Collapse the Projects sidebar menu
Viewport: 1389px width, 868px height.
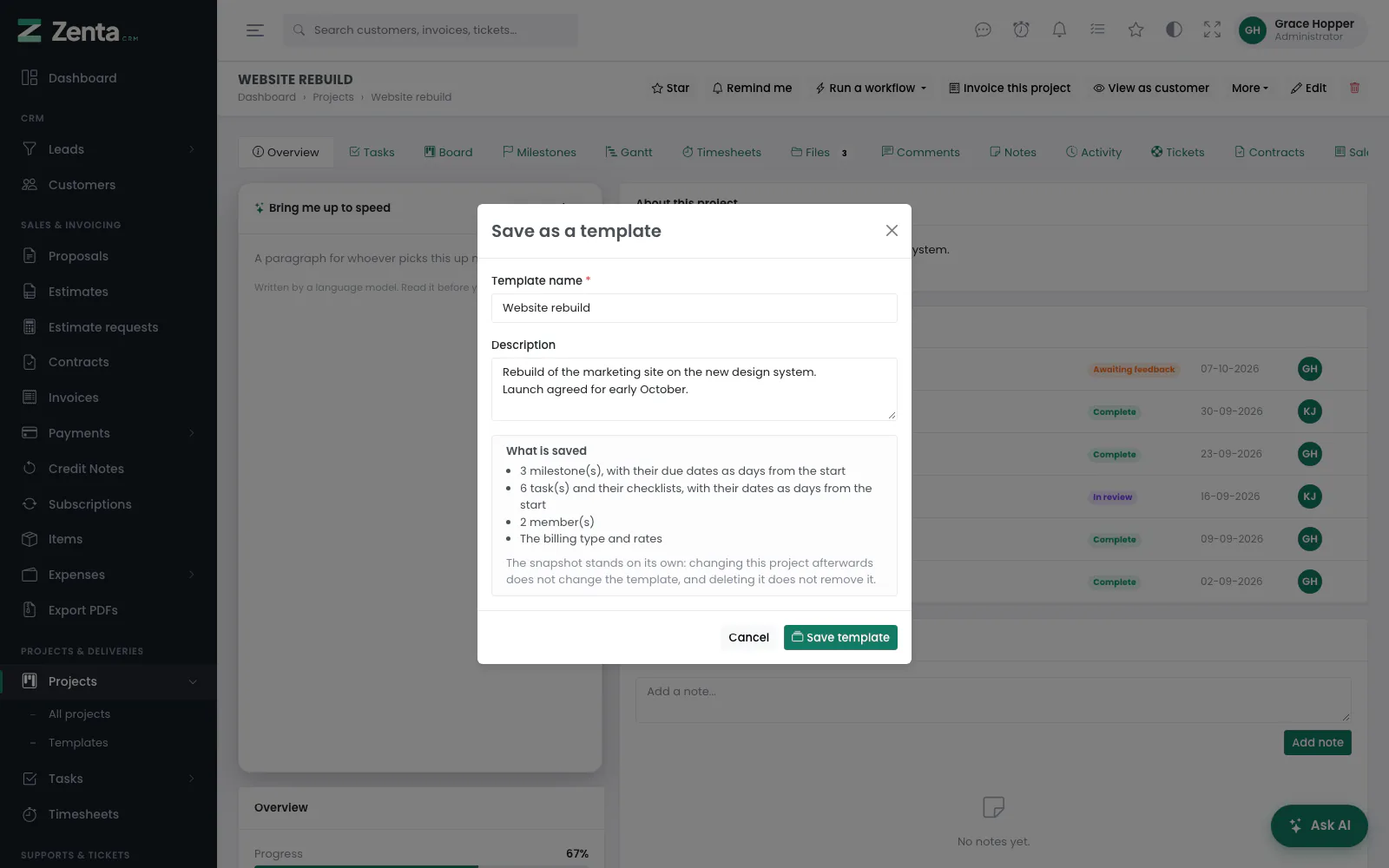109,681
